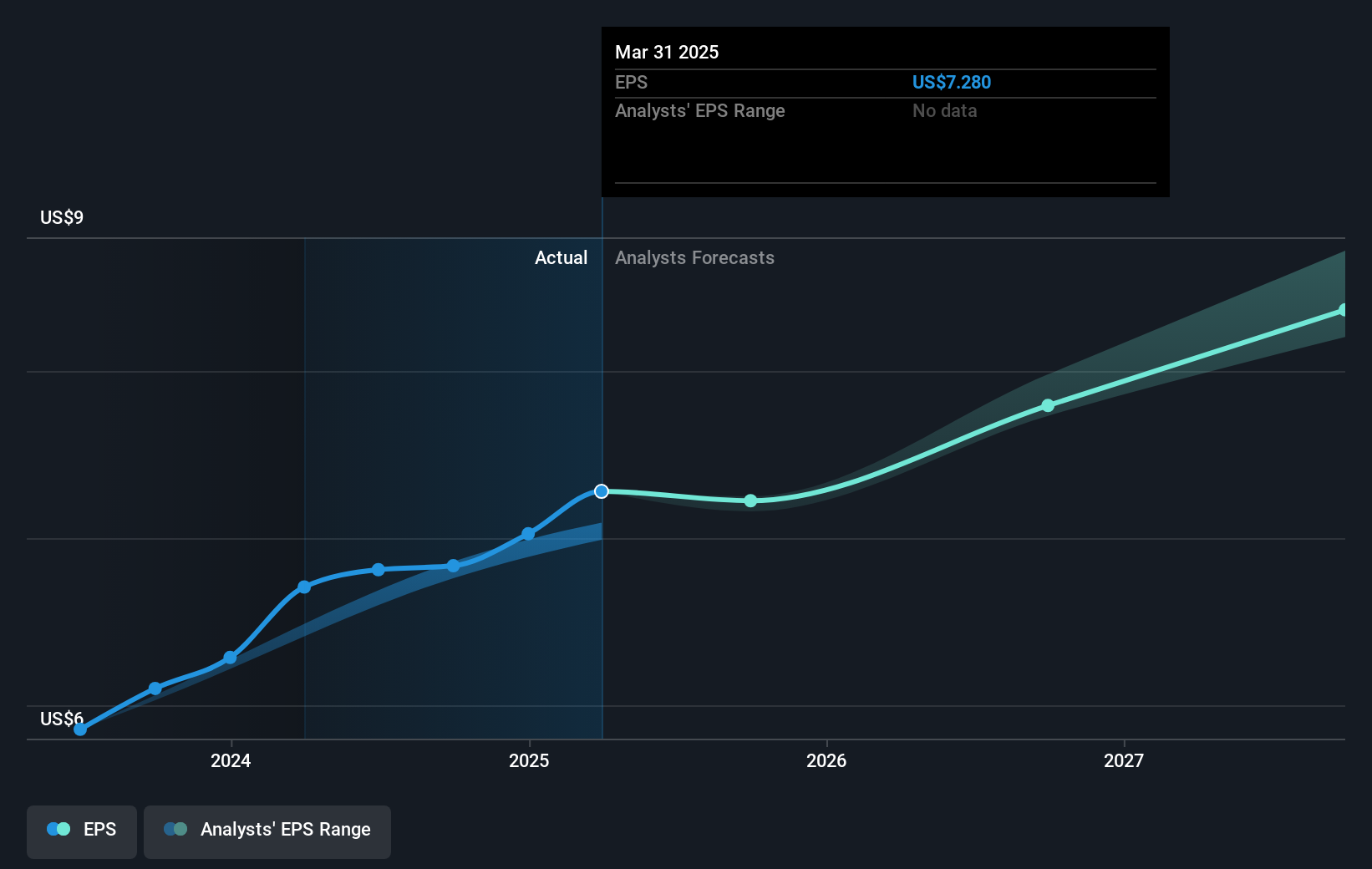Click the 'Analysts Forecasts' label

tap(694, 257)
